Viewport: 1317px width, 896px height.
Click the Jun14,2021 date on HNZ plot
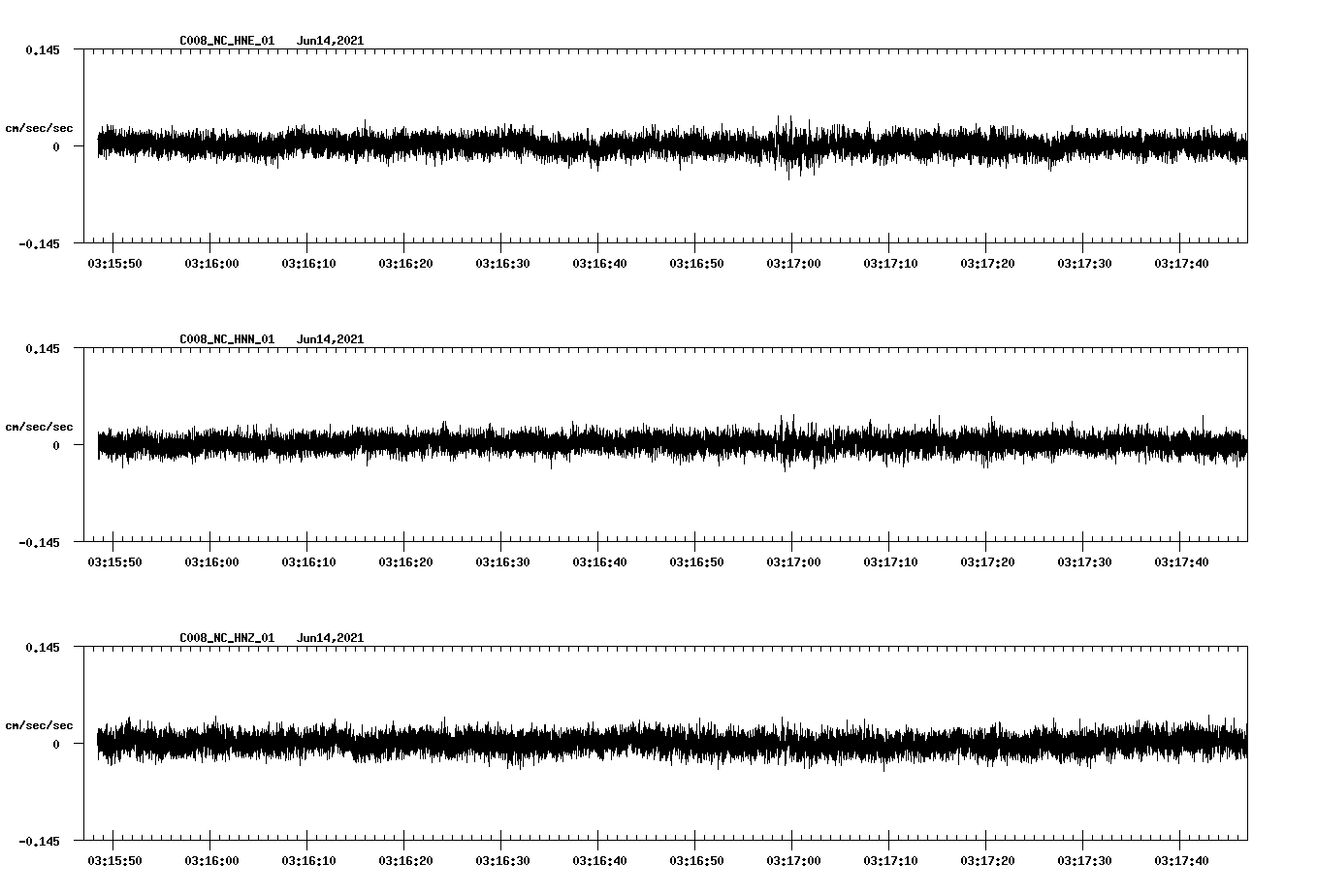(331, 638)
